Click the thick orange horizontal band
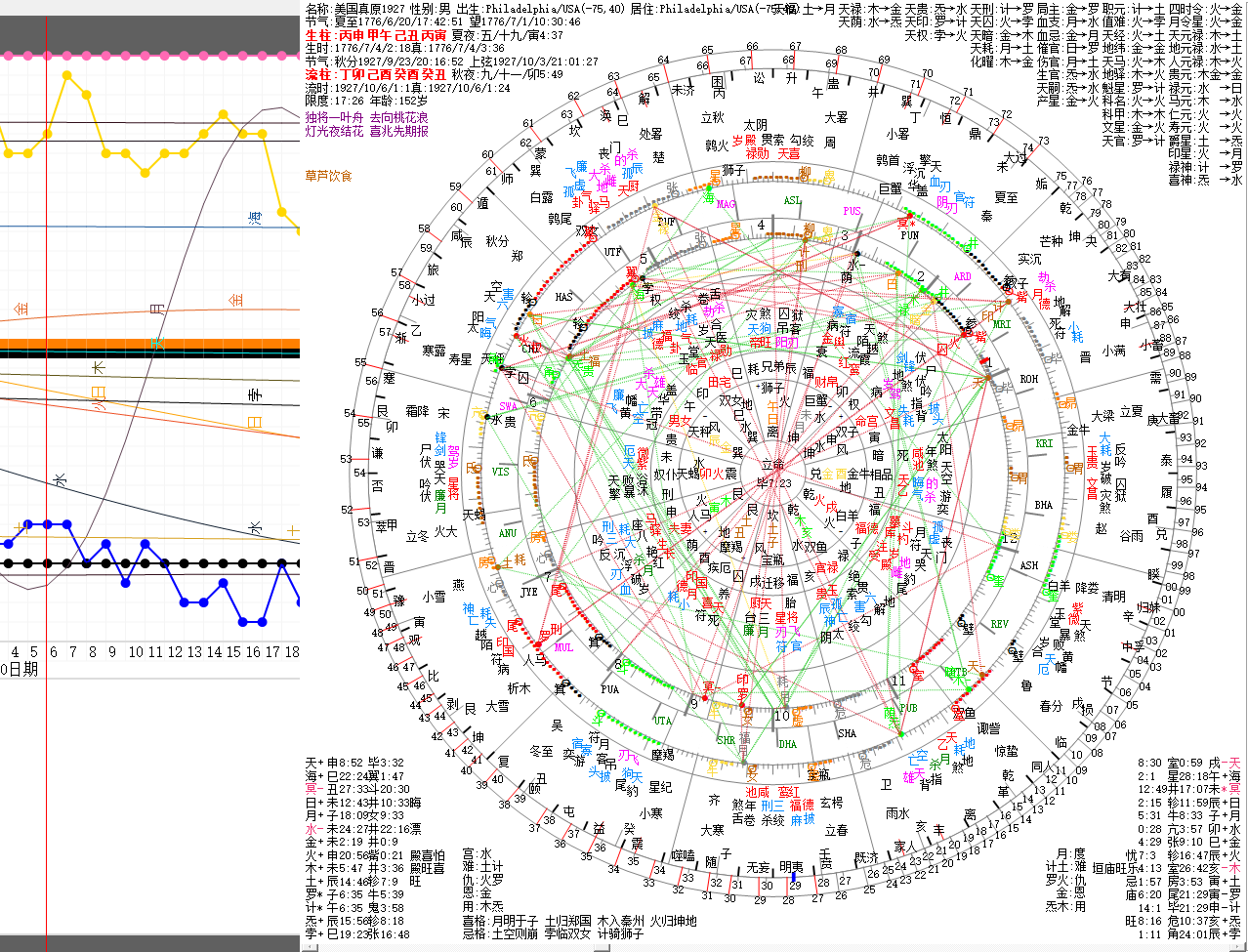The width and height of the screenshot is (1248, 952). [146, 346]
